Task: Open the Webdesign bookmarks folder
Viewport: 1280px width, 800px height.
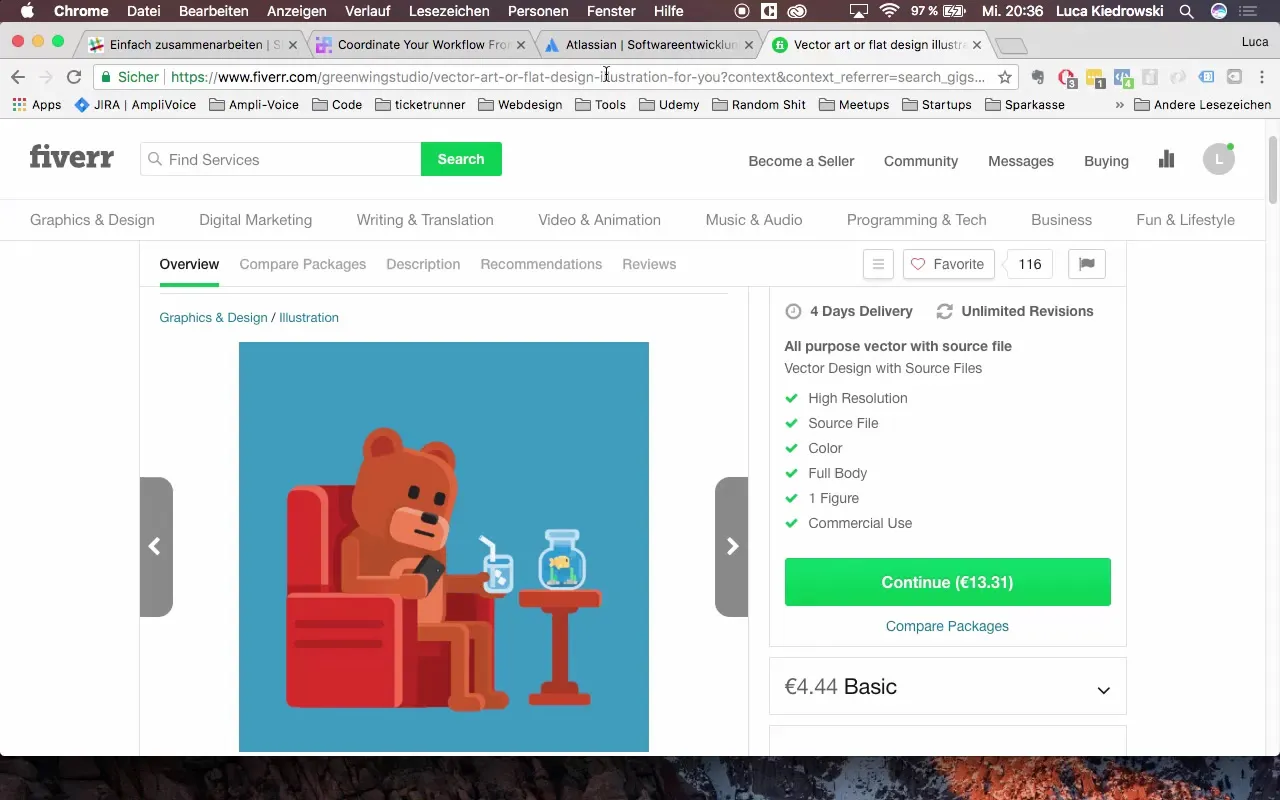Action: pos(520,104)
